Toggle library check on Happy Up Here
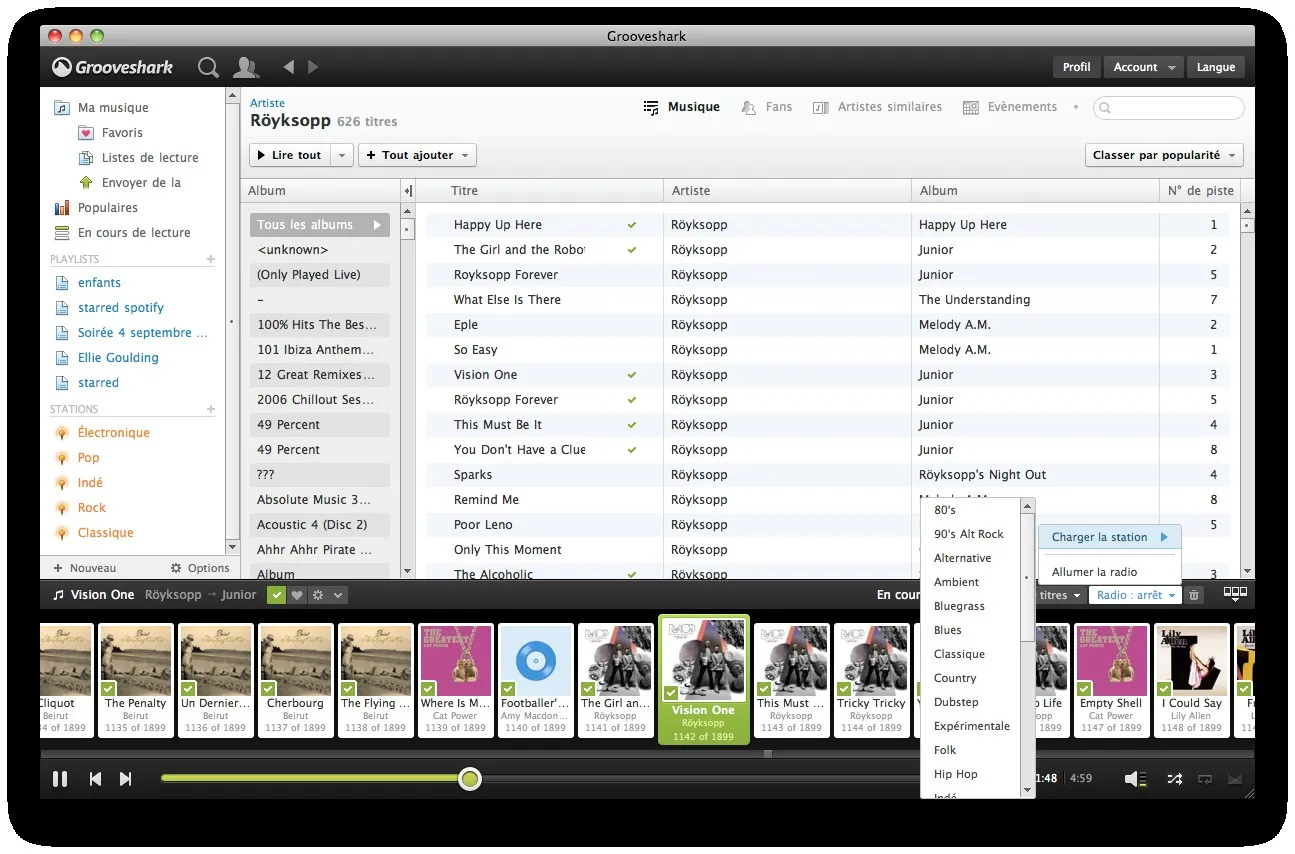1295x854 pixels. [x=632, y=225]
